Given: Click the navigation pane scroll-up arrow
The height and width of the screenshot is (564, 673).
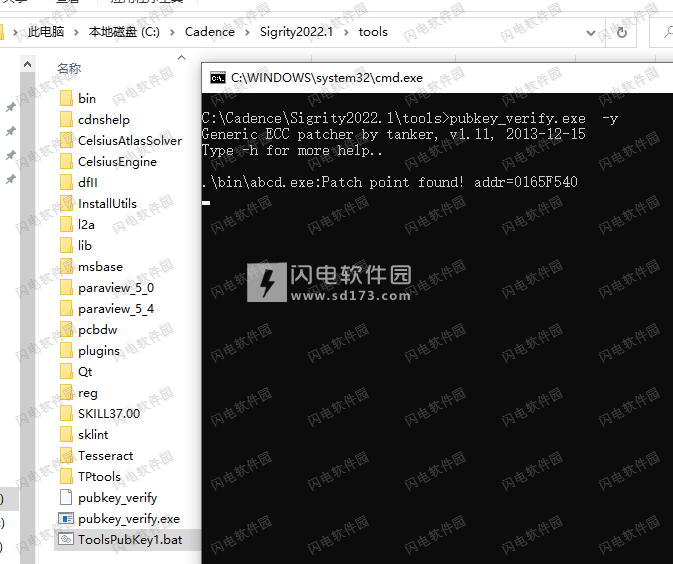Looking at the screenshot, I should [27, 65].
